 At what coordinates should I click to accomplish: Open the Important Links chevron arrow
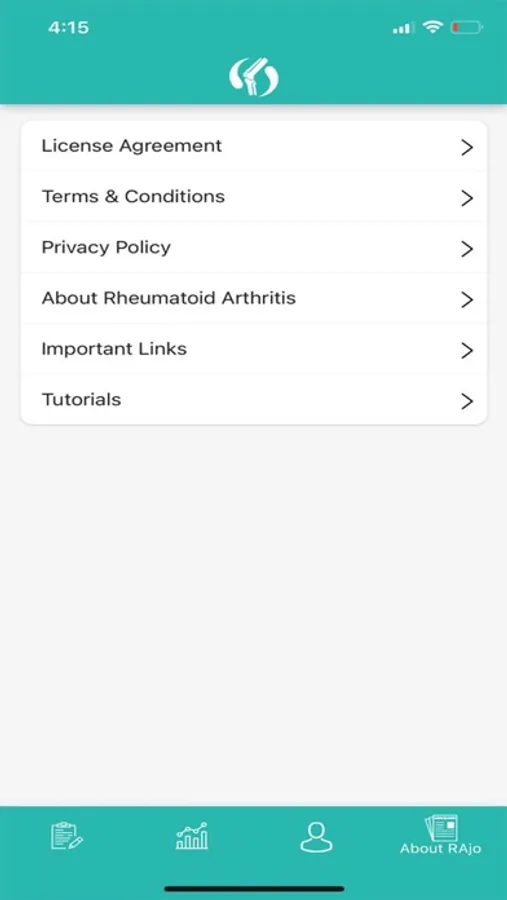(467, 350)
